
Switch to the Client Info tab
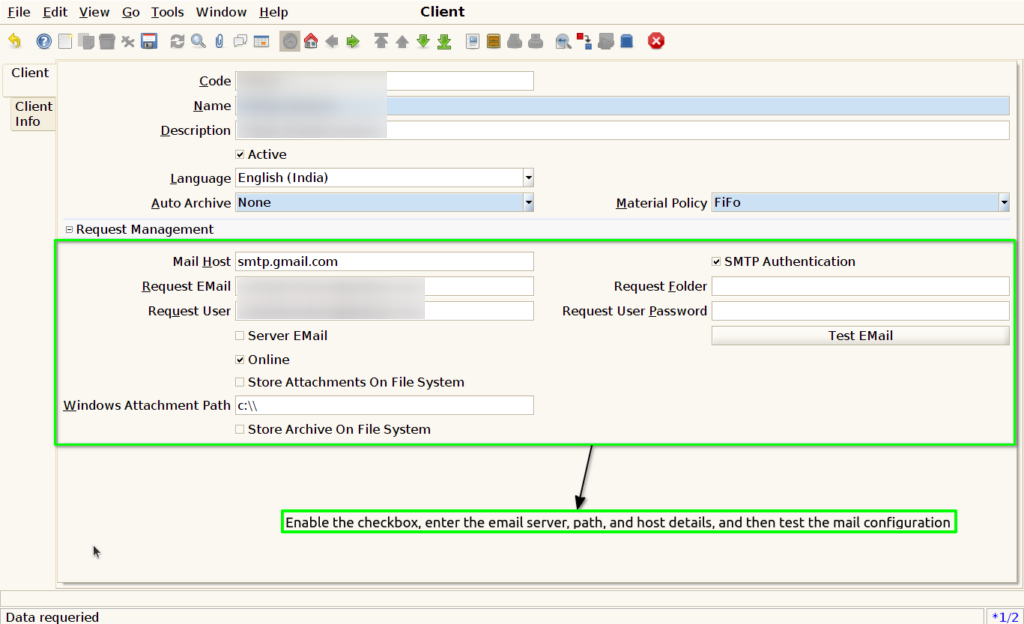click(33, 114)
